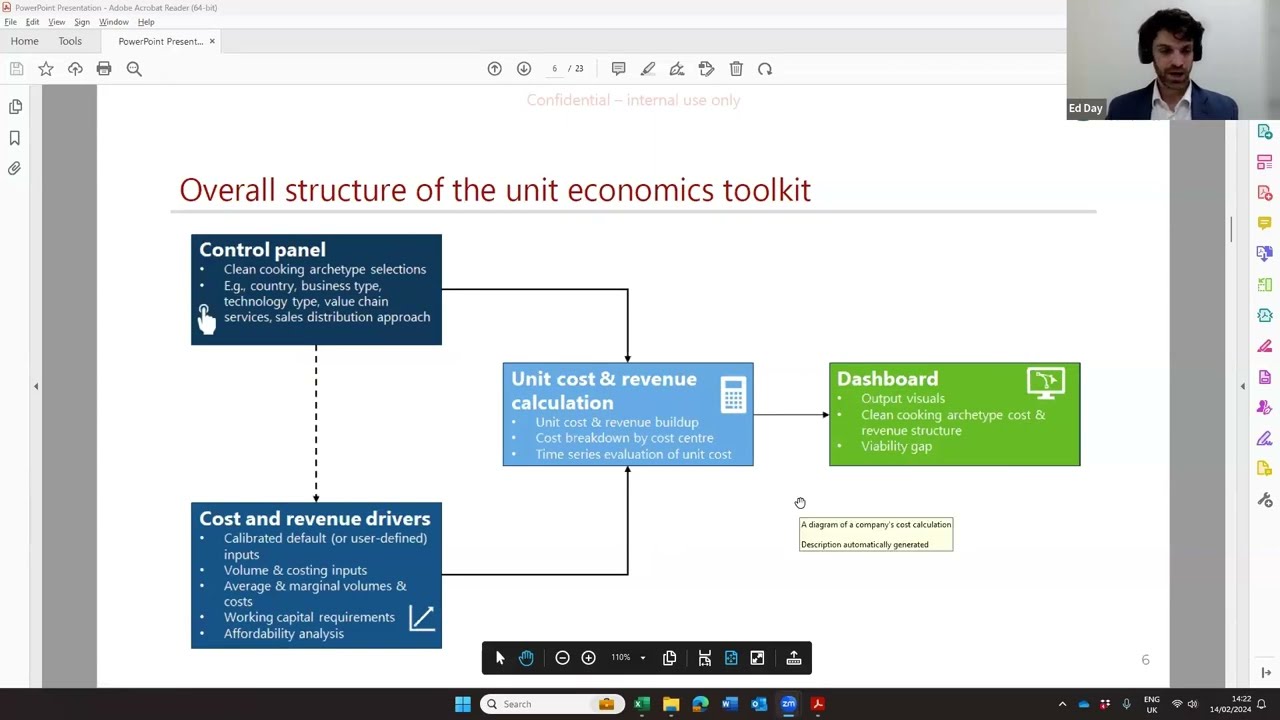Viewport: 1280px width, 720px height.
Task: Open Word from the taskbar
Action: 729,704
